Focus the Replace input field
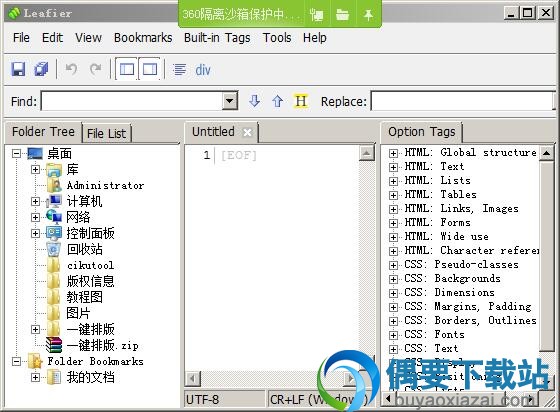 point(463,101)
